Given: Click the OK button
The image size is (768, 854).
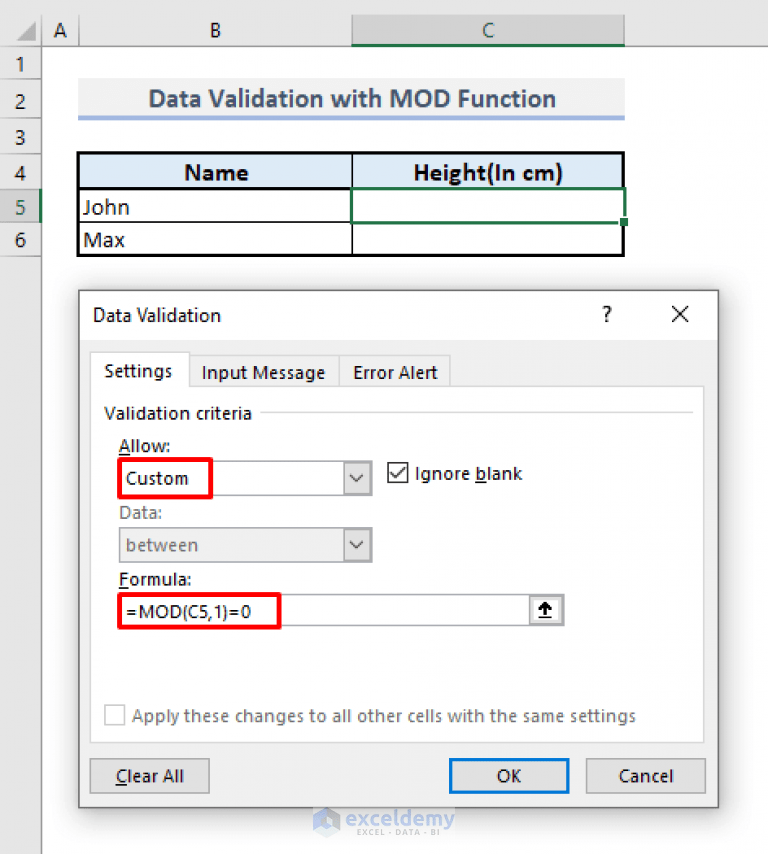Looking at the screenshot, I should click(x=508, y=776).
